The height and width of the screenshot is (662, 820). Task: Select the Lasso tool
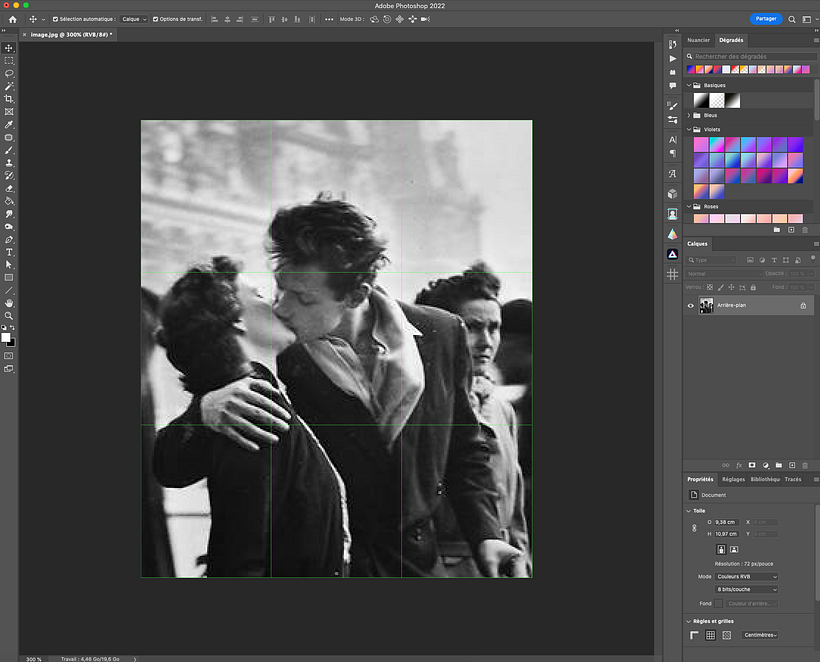[x=9, y=73]
